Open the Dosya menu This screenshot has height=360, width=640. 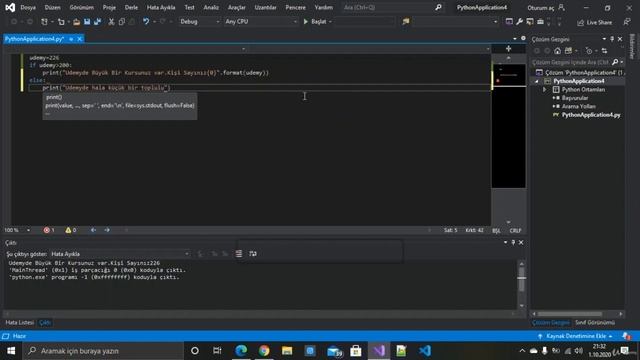click(28, 7)
